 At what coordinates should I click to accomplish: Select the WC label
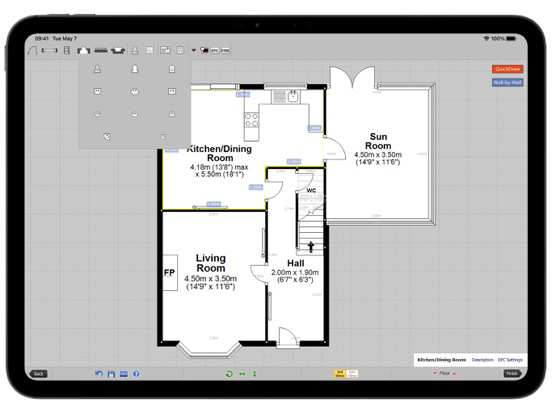tap(311, 190)
